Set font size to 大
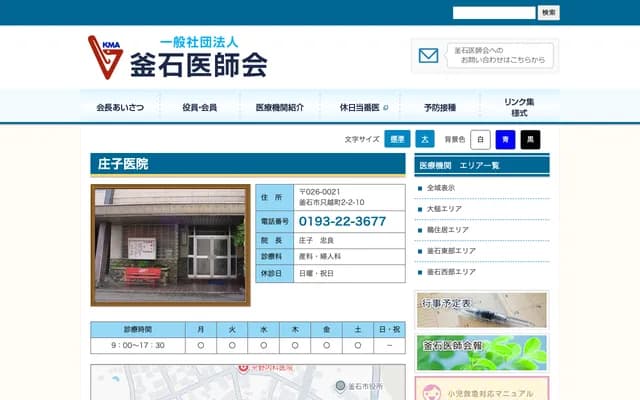 tap(425, 140)
